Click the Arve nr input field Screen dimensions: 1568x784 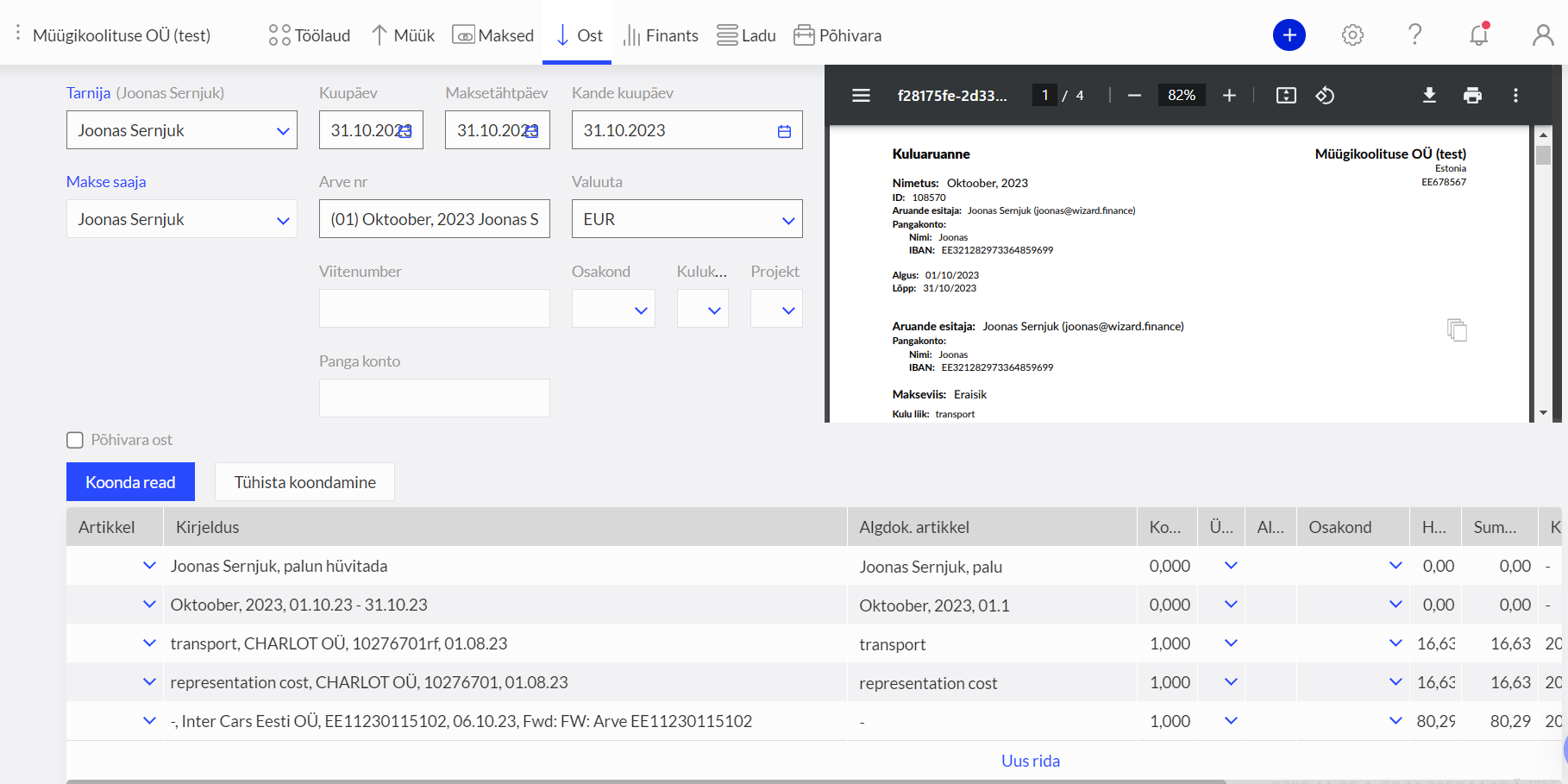point(435,219)
